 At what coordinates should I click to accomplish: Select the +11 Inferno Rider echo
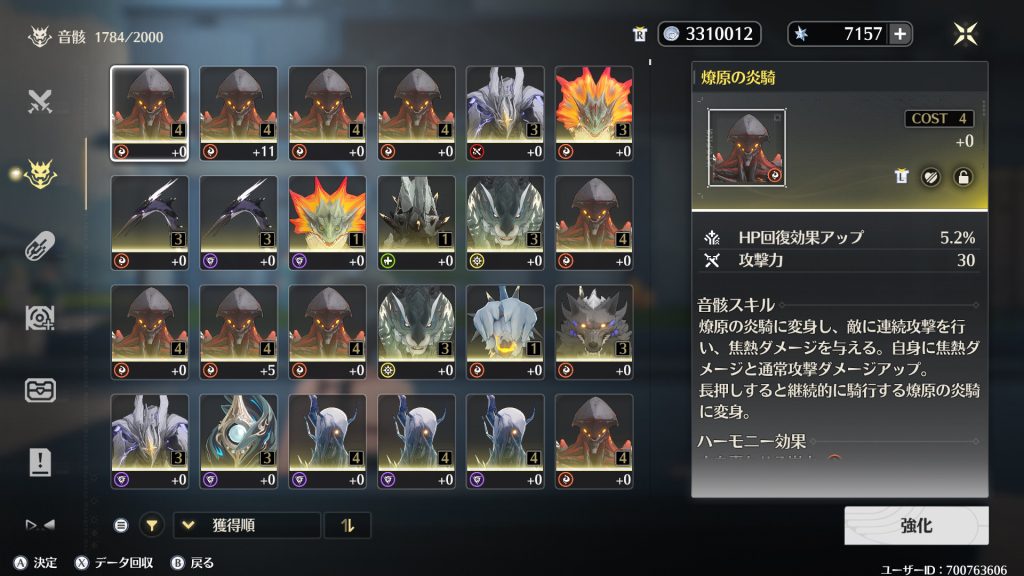[238, 113]
